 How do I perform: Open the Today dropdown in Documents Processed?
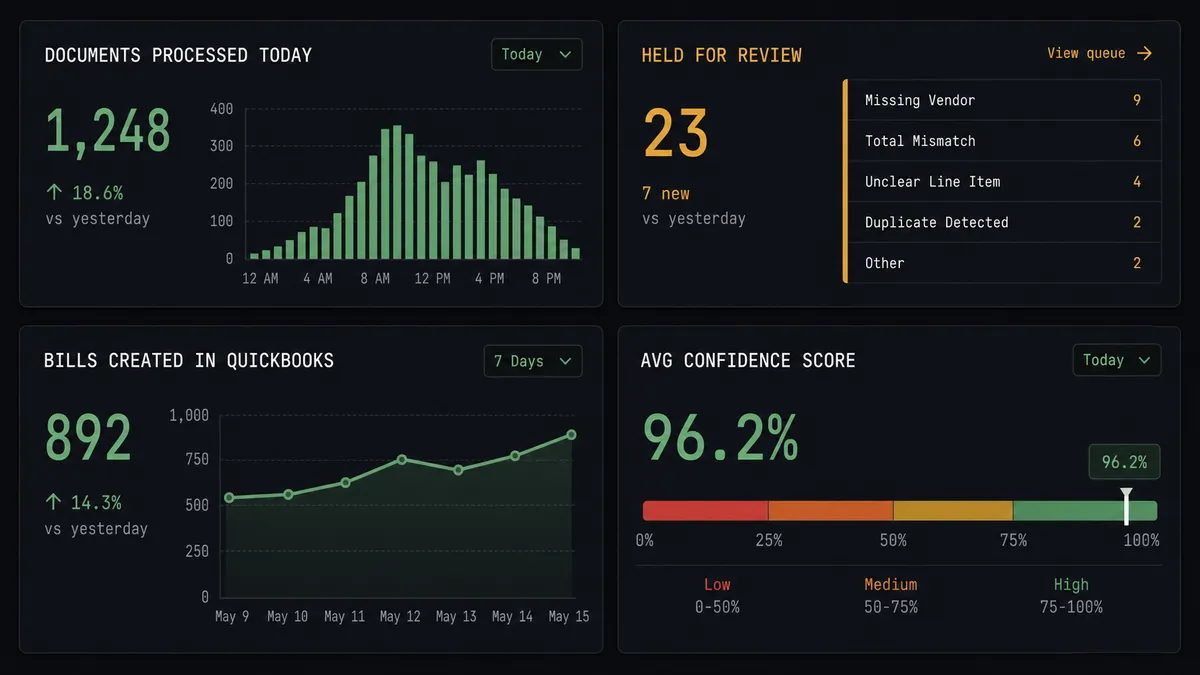(x=537, y=54)
